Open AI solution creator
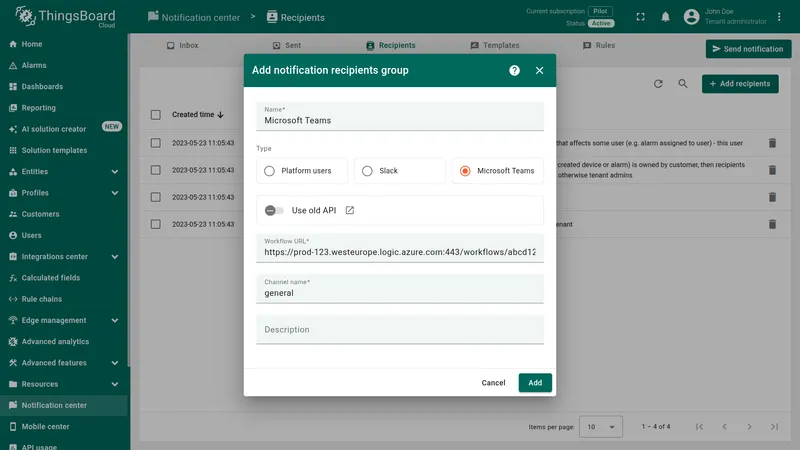This screenshot has width=800, height=450. coord(64,129)
